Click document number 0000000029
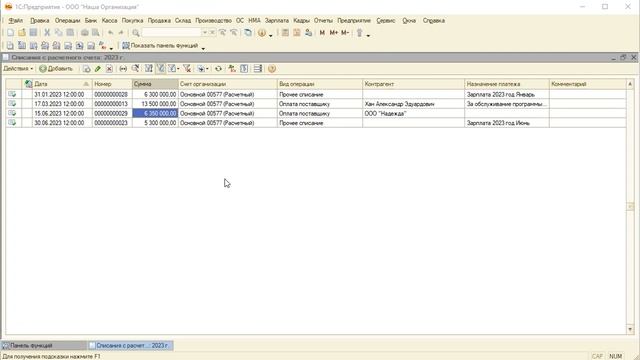 coord(111,113)
